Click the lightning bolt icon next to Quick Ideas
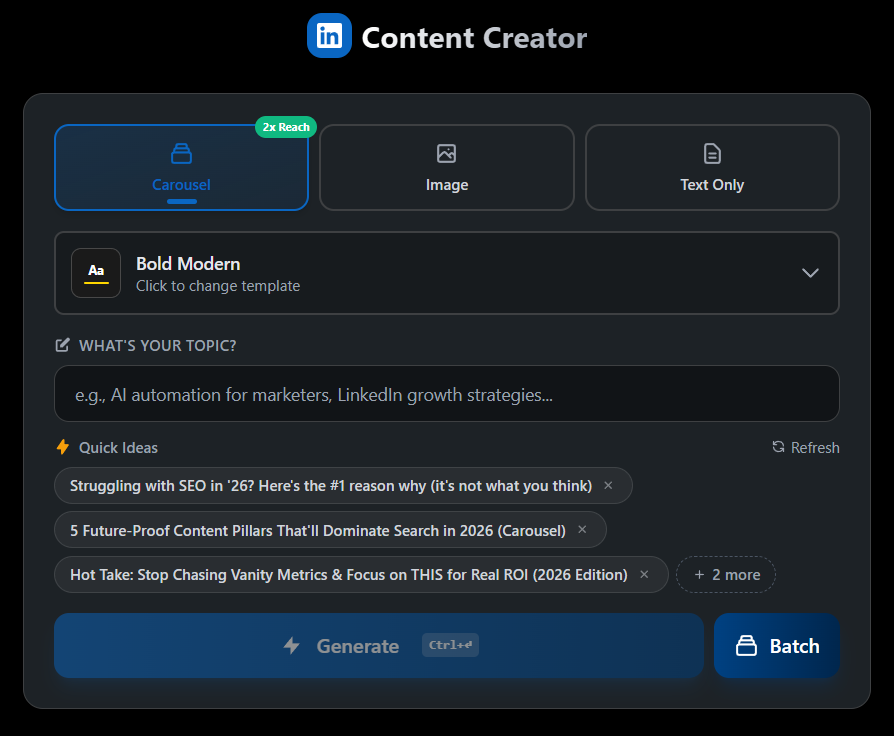The width and height of the screenshot is (894, 736). (x=61, y=447)
